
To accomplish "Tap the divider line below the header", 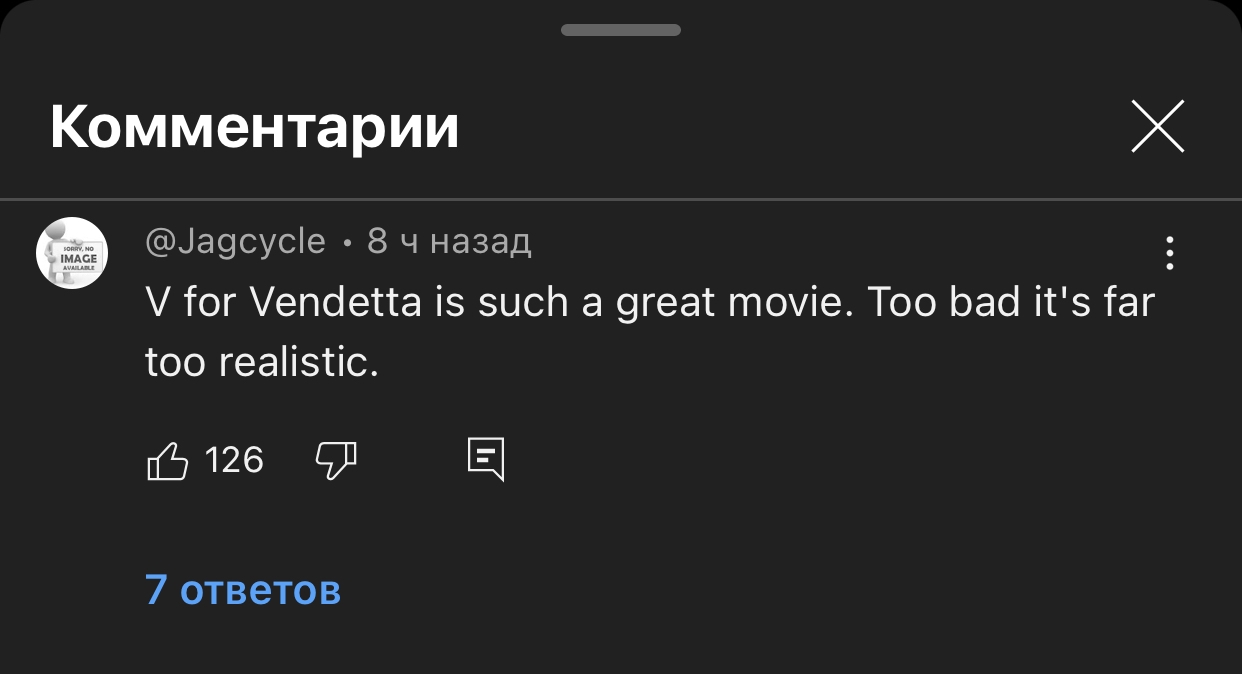I will [621, 199].
